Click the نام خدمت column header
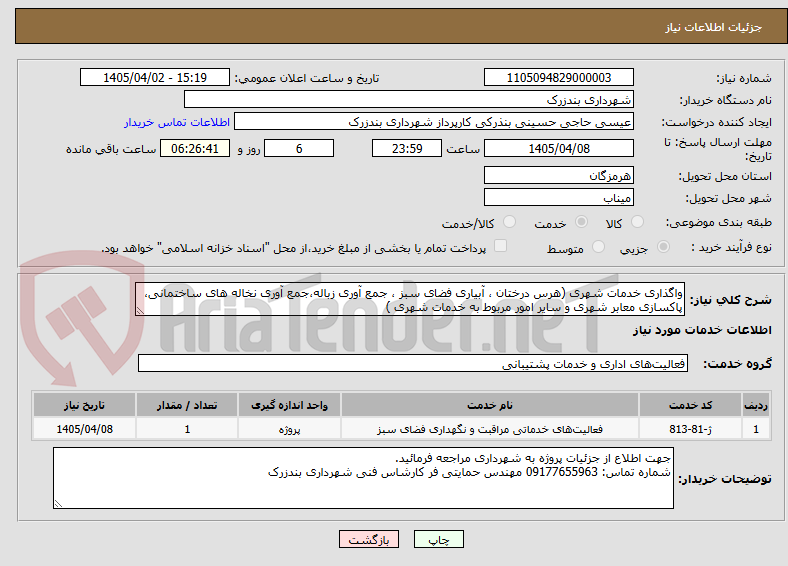Viewport: 788px width, 566px height. (490, 405)
